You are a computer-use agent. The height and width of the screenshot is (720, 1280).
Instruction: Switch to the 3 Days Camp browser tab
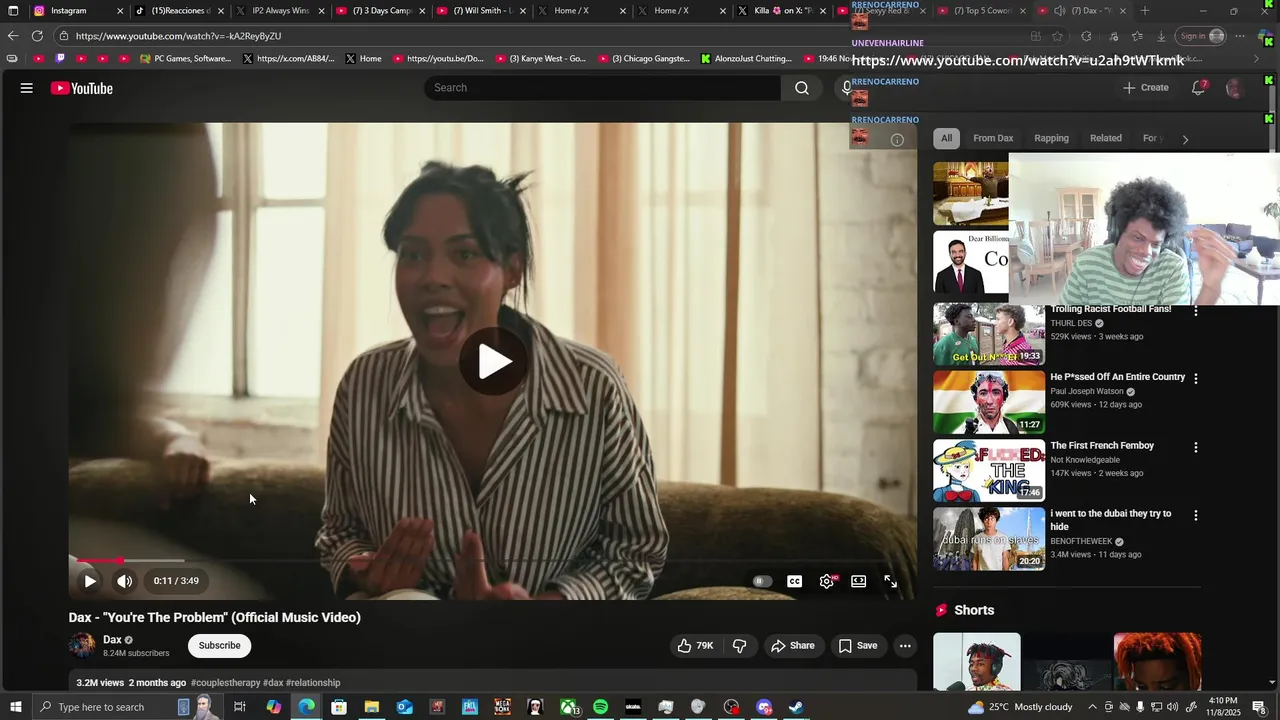pos(380,11)
